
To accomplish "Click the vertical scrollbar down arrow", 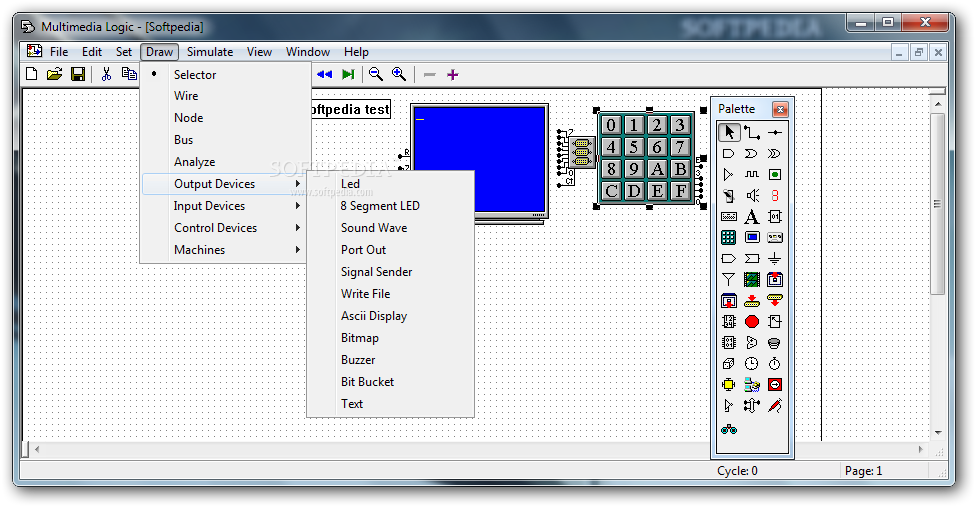I will click(x=937, y=432).
